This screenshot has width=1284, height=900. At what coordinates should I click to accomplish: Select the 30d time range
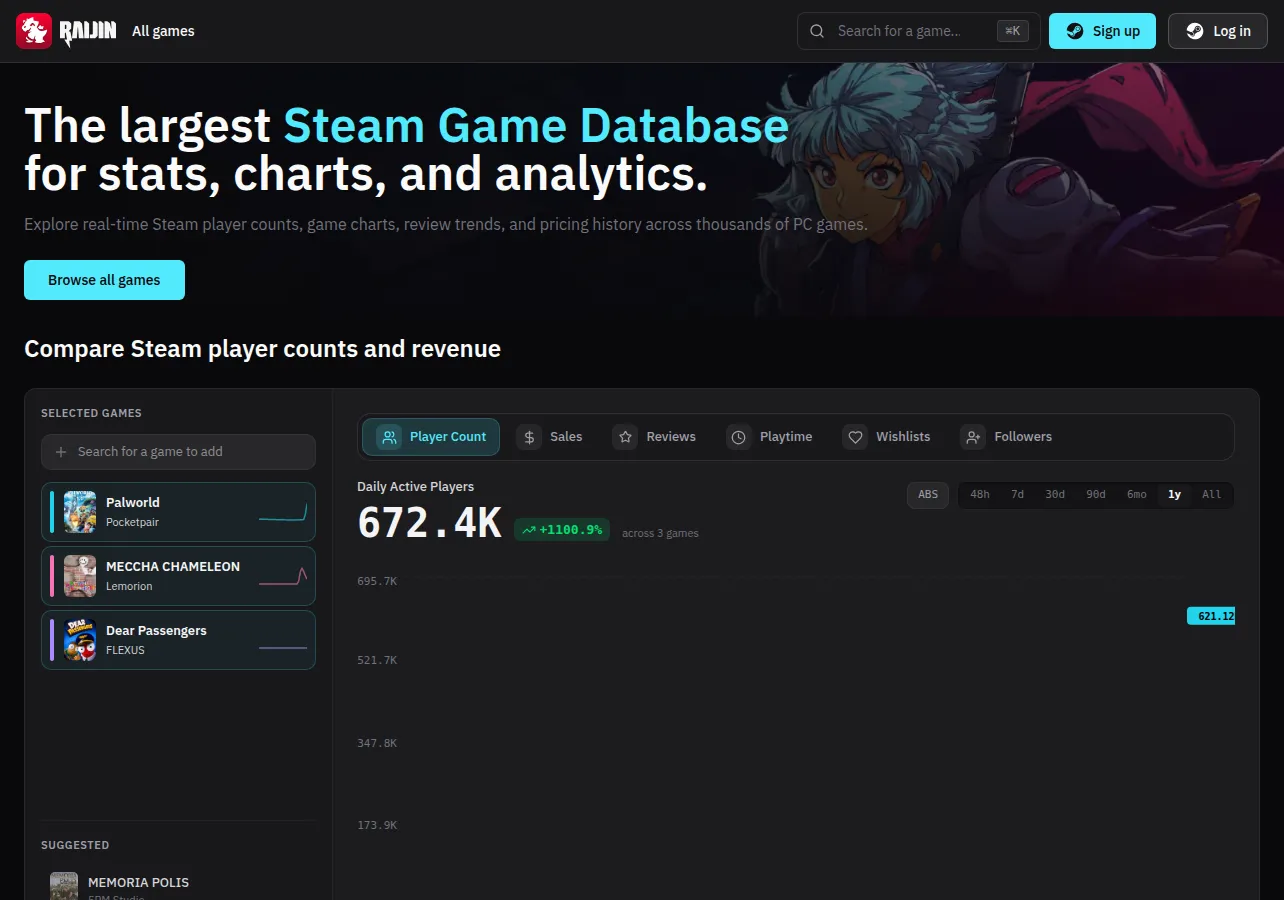pos(1055,495)
